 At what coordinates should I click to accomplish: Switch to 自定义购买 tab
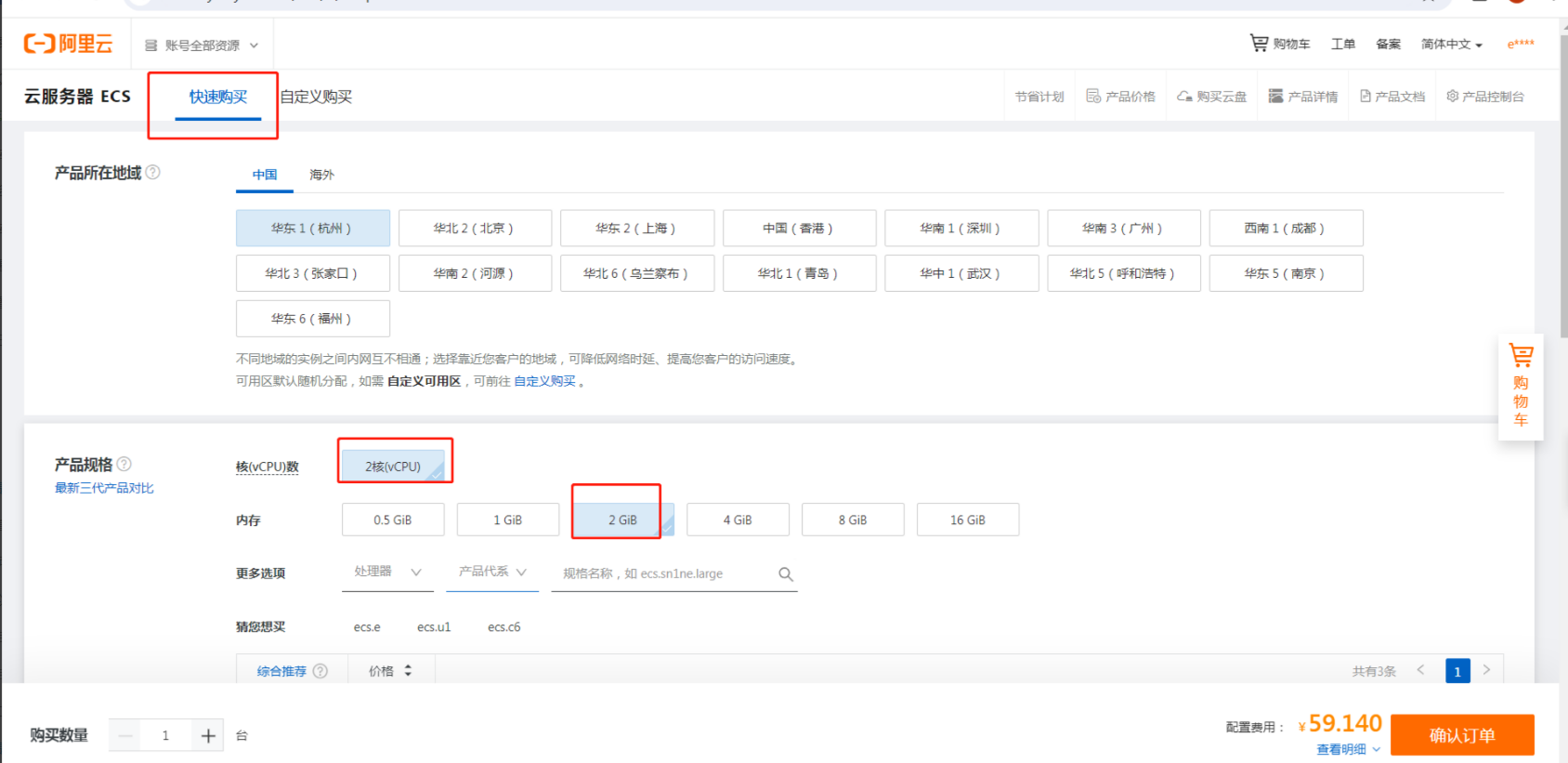pyautogui.click(x=316, y=97)
